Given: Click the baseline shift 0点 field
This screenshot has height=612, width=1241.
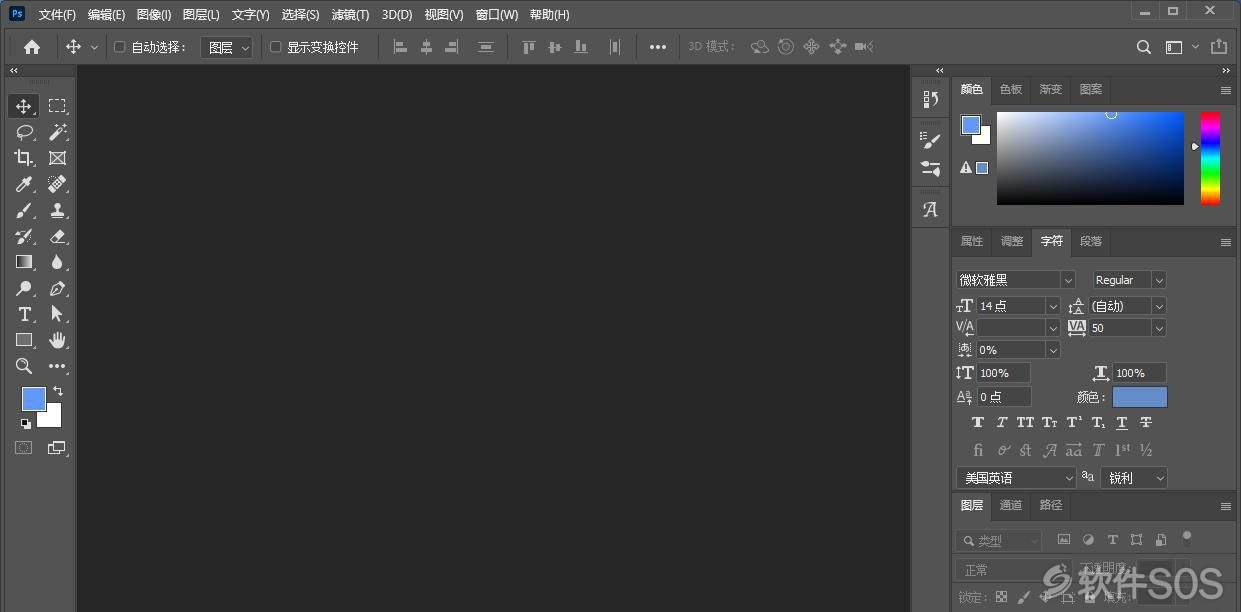Looking at the screenshot, I should (x=1004, y=397).
